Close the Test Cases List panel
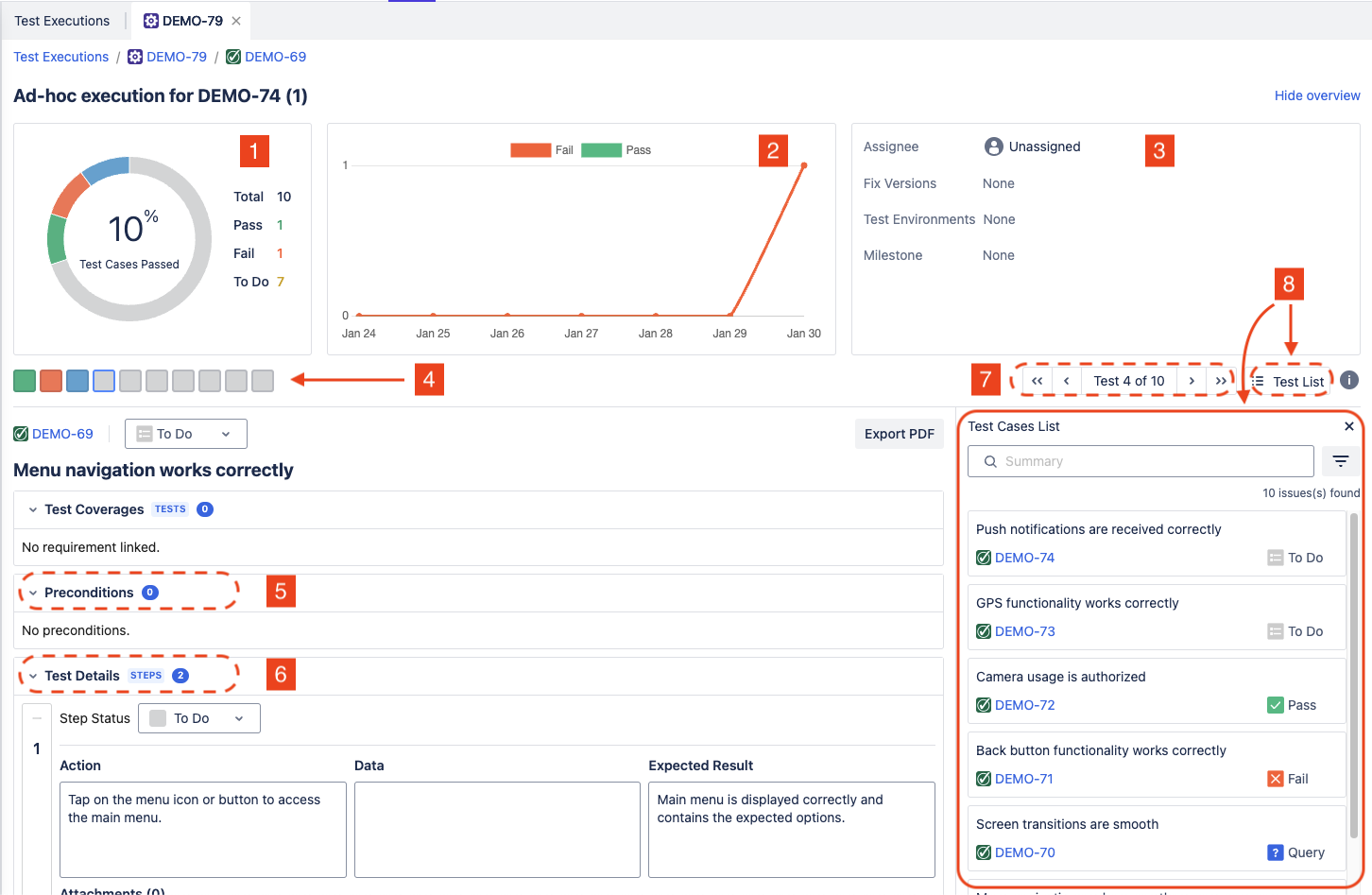Screen dimensions: 1372x895 click(1349, 426)
